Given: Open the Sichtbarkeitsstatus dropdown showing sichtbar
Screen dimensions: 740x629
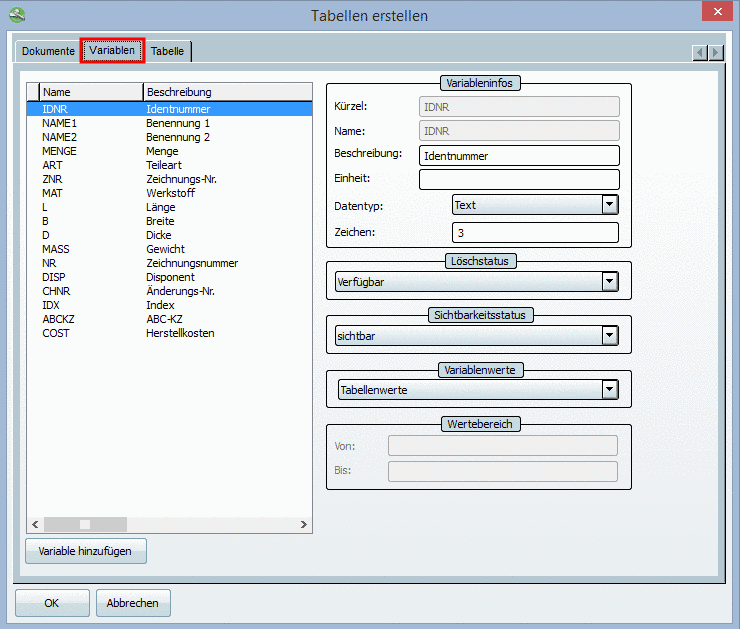Looking at the screenshot, I should tap(609, 335).
